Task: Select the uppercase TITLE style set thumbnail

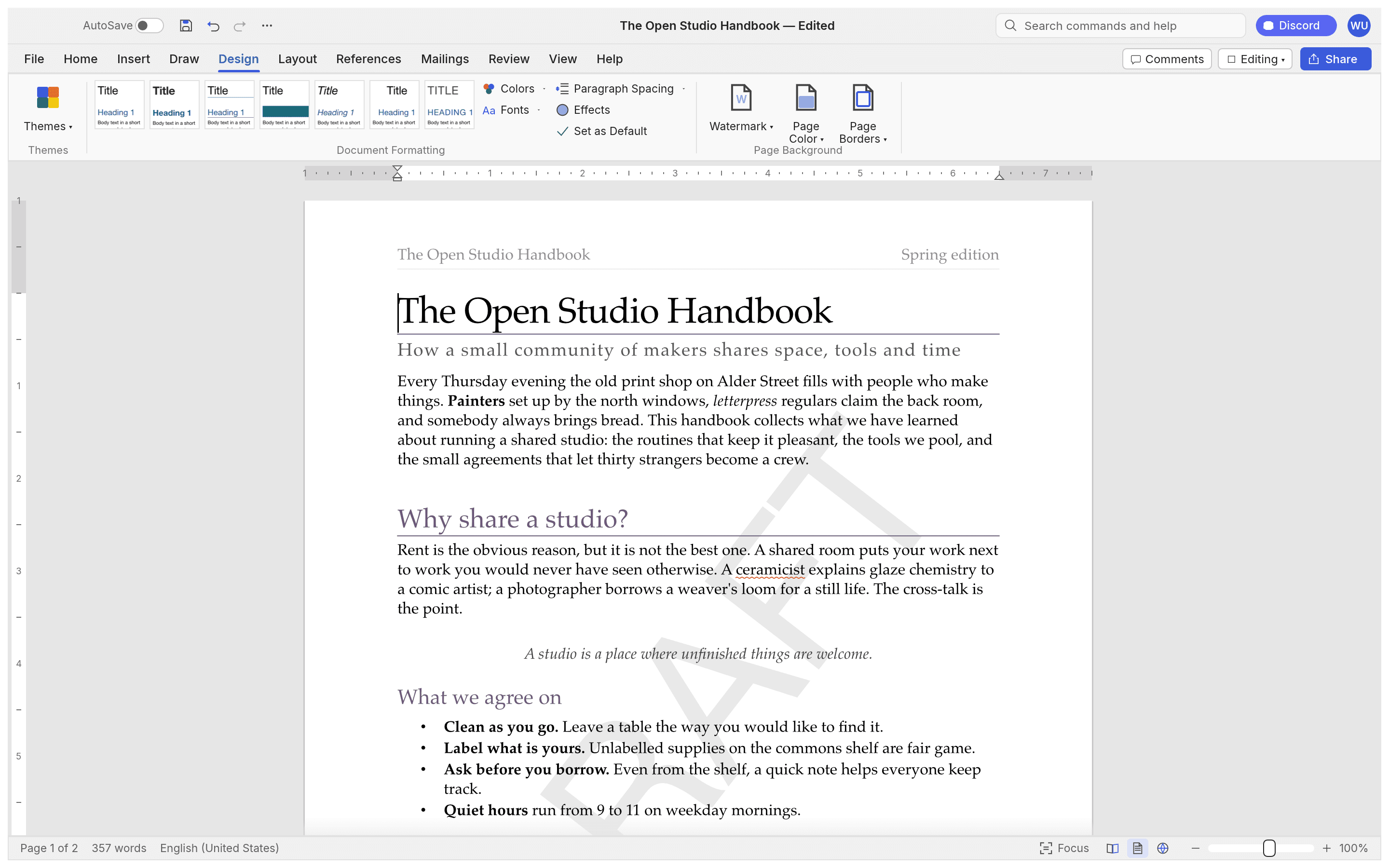Action: [x=449, y=105]
